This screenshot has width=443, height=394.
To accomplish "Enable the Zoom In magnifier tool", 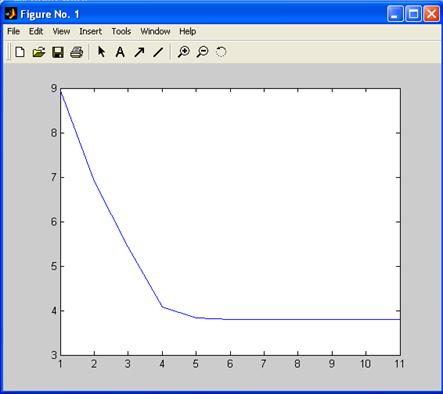I will click(184, 52).
